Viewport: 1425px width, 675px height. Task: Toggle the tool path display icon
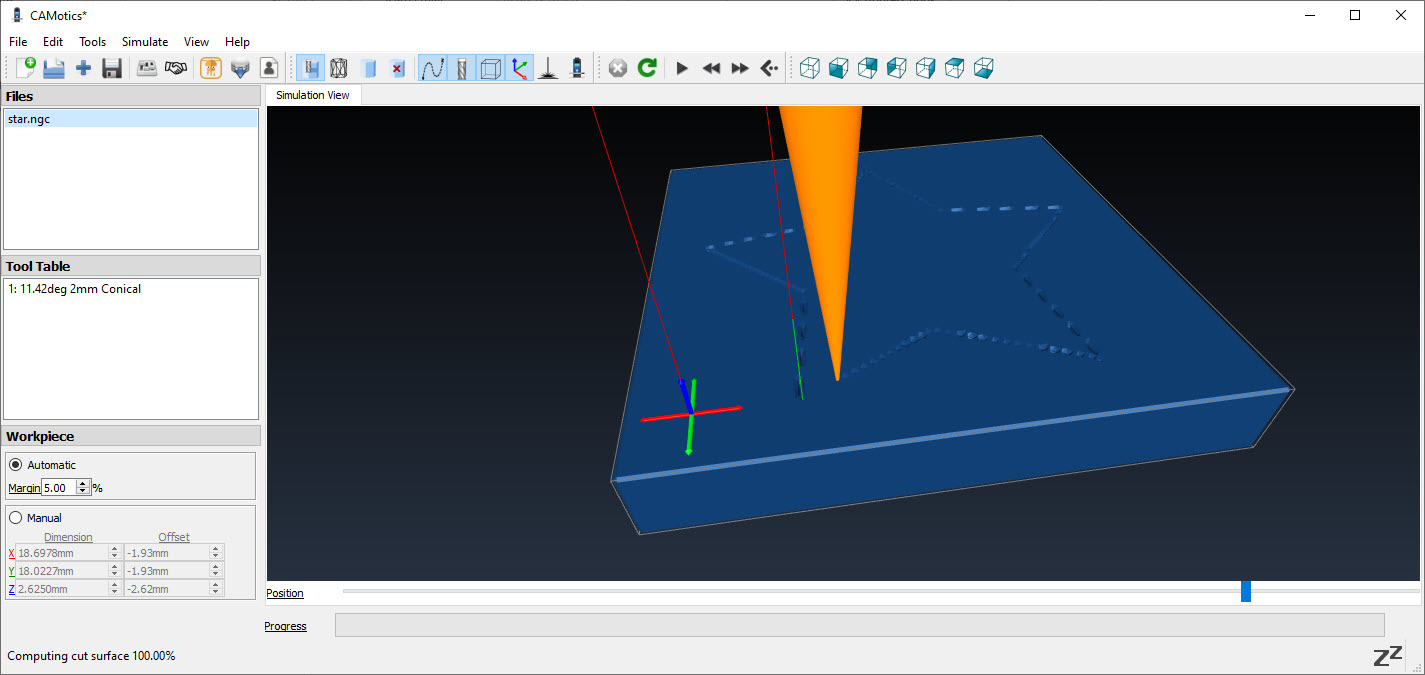pos(432,68)
